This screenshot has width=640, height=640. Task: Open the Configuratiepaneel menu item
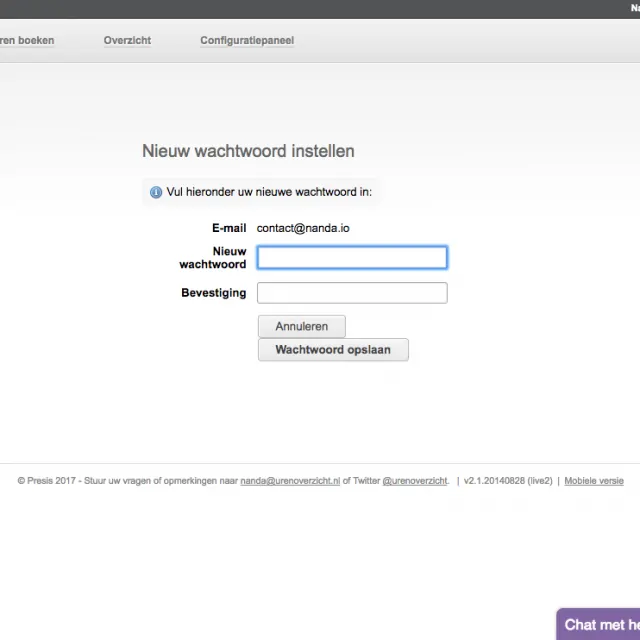[247, 40]
